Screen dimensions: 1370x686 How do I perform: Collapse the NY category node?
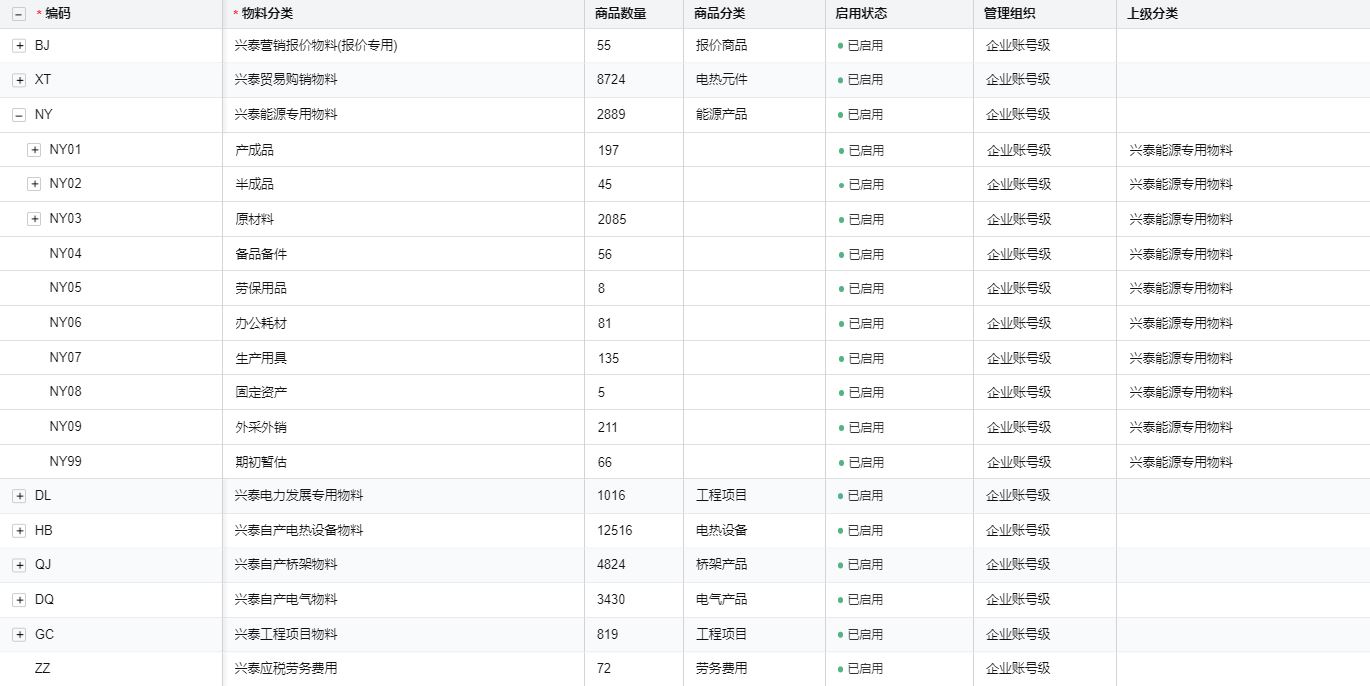19,115
